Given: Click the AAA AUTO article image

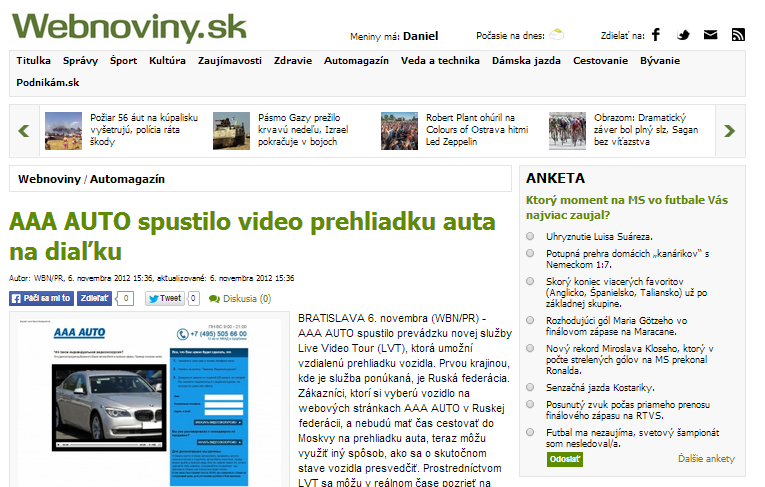Looking at the screenshot, I should [x=149, y=401].
